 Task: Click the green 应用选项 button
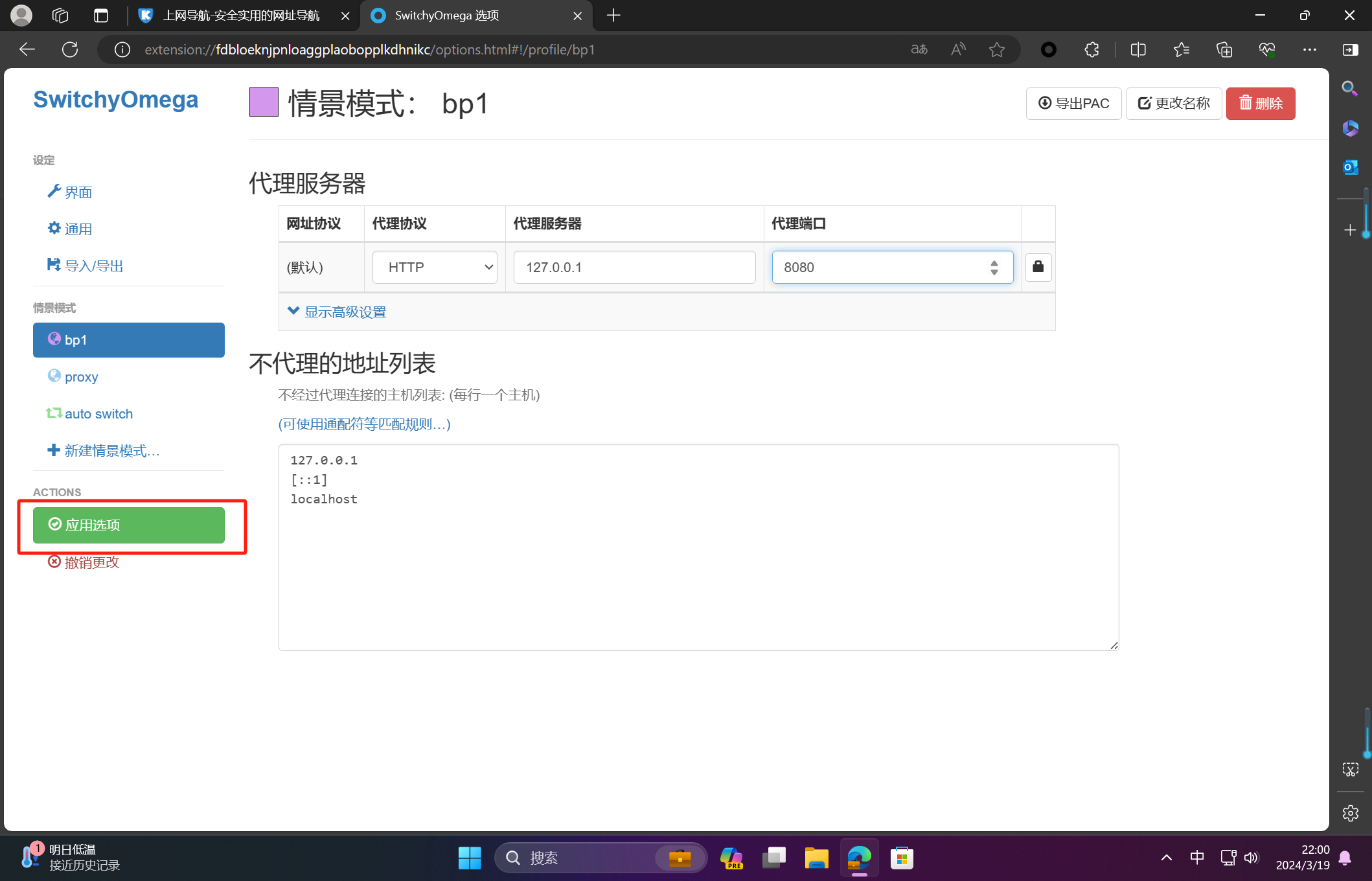129,525
